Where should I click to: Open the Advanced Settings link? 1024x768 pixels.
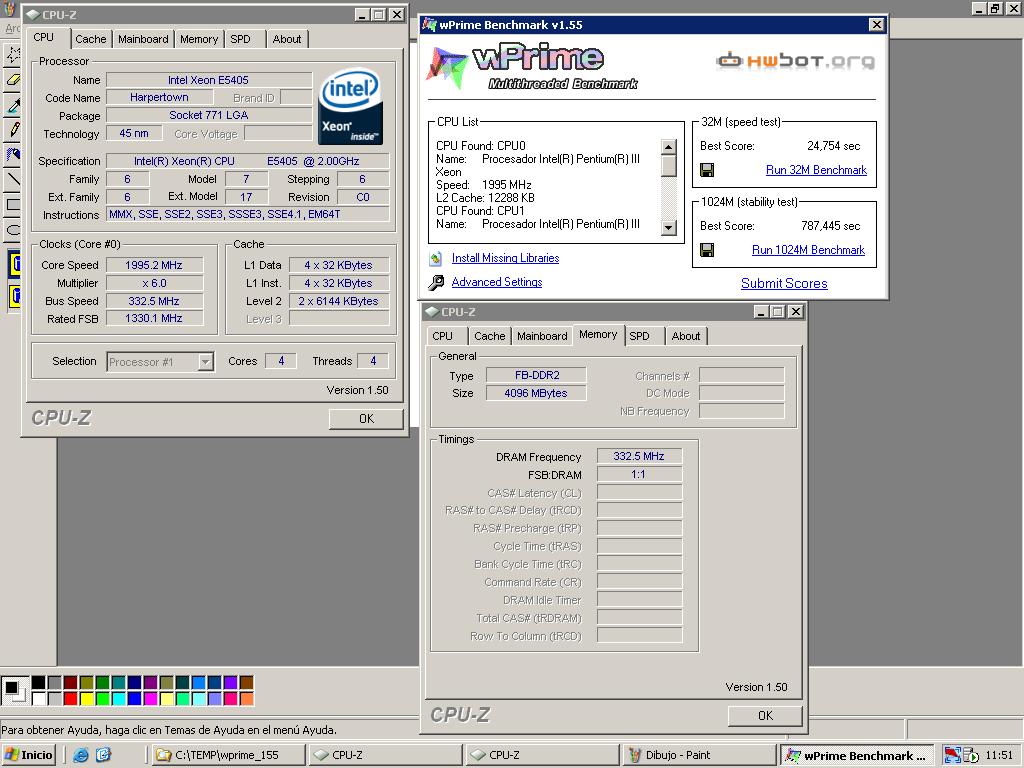(x=497, y=282)
